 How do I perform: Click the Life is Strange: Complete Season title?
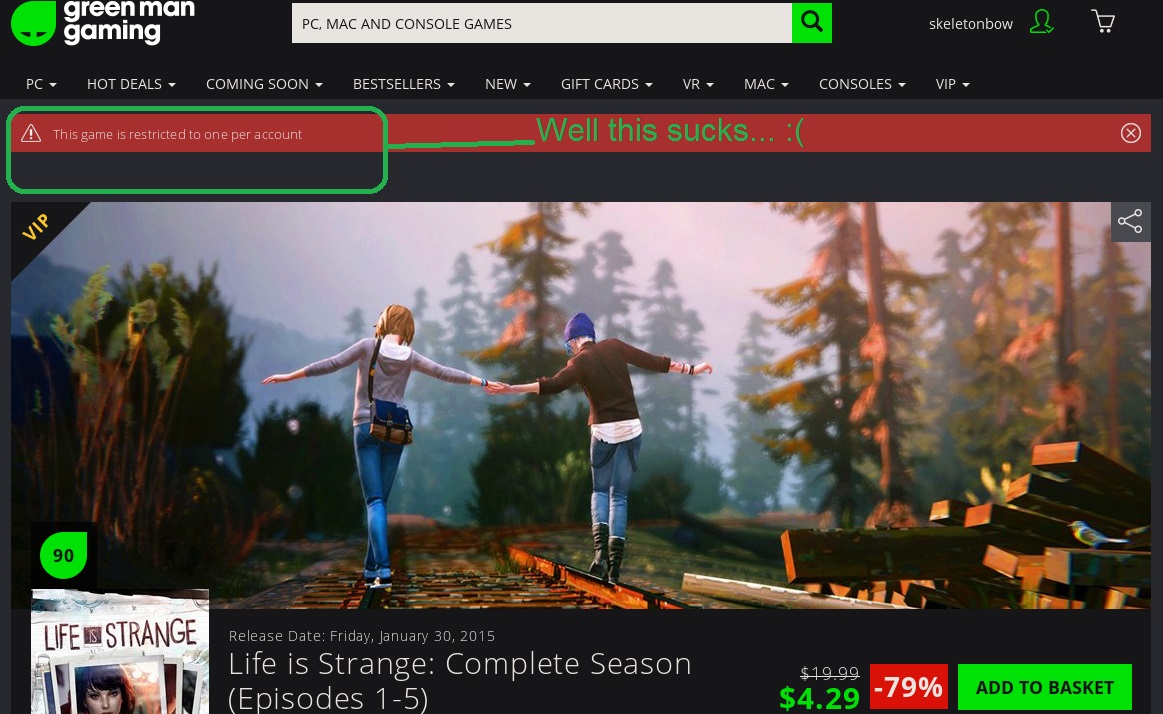pos(460,681)
